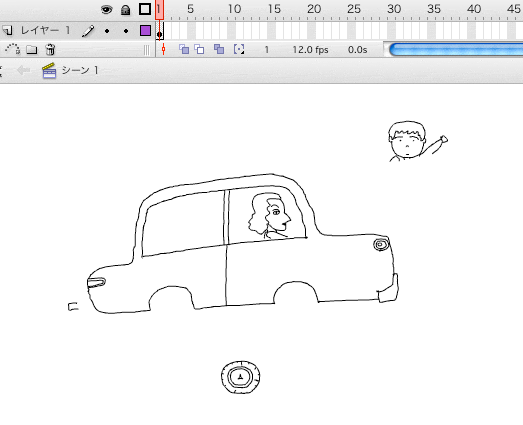Click the Edit Multiple Frames button
Viewport: 523px width, 425px height.
tap(219, 49)
